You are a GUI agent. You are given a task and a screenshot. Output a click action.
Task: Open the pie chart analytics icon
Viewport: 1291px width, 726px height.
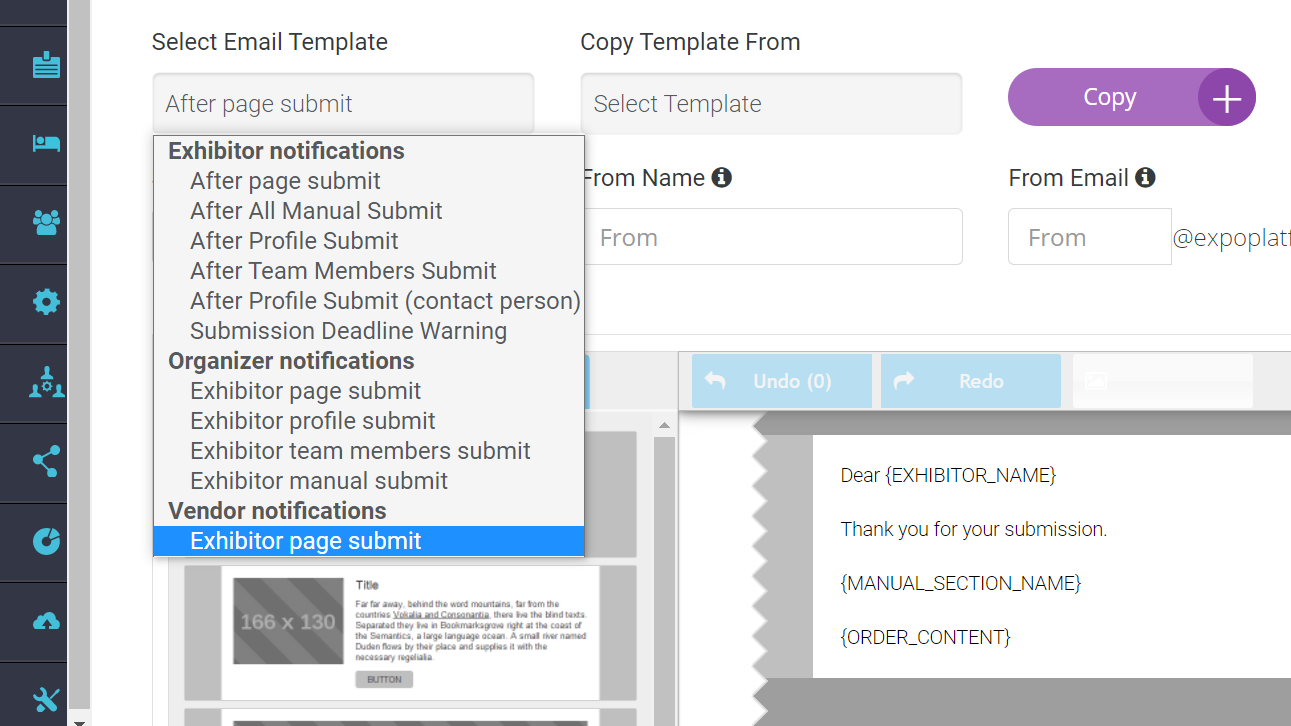[x=46, y=541]
